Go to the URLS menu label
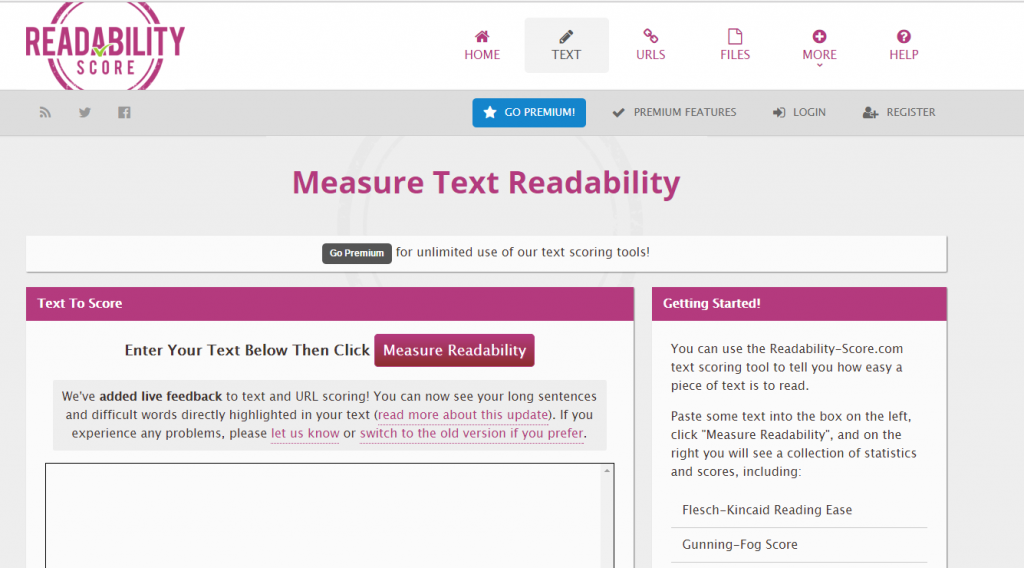Image resolution: width=1024 pixels, height=568 pixels. pos(650,55)
